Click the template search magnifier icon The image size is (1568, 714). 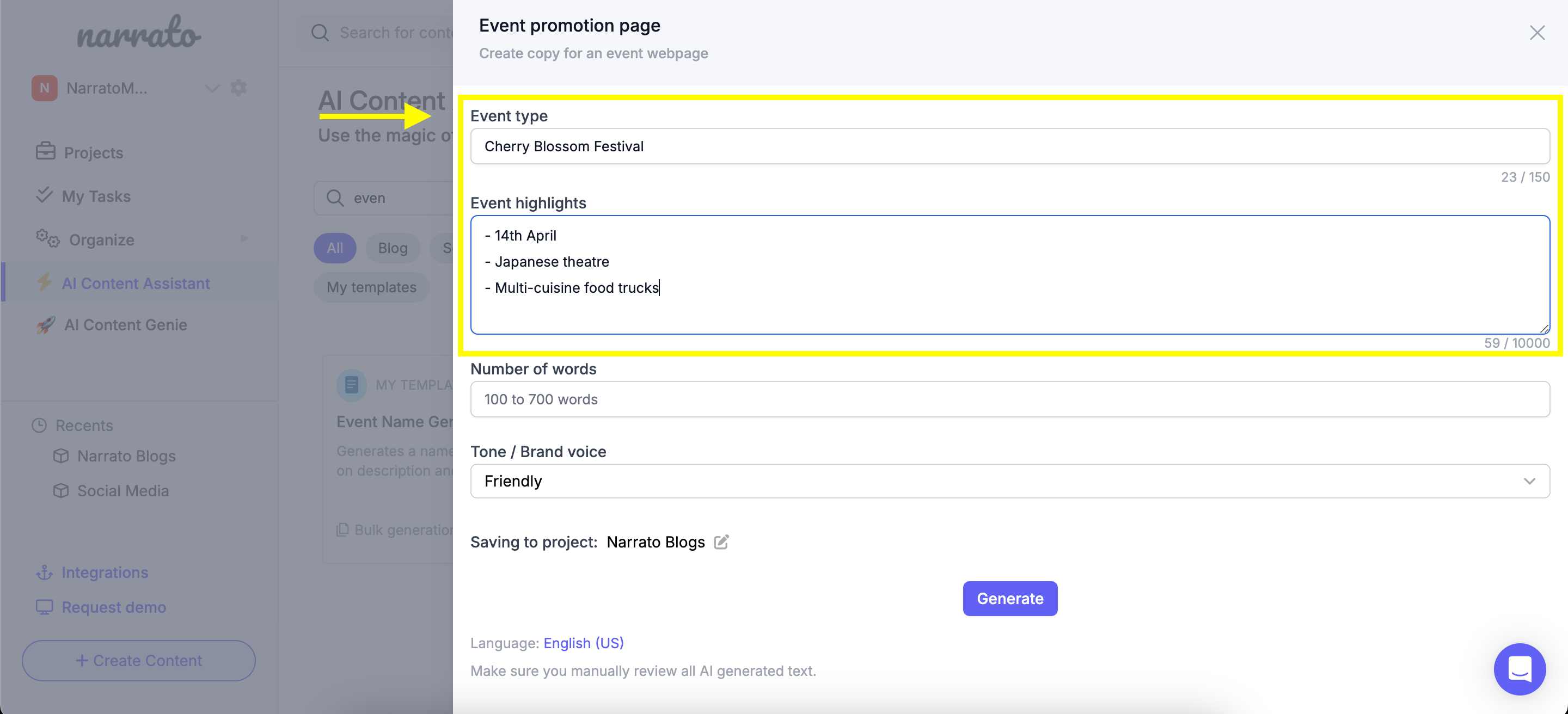pyautogui.click(x=335, y=198)
